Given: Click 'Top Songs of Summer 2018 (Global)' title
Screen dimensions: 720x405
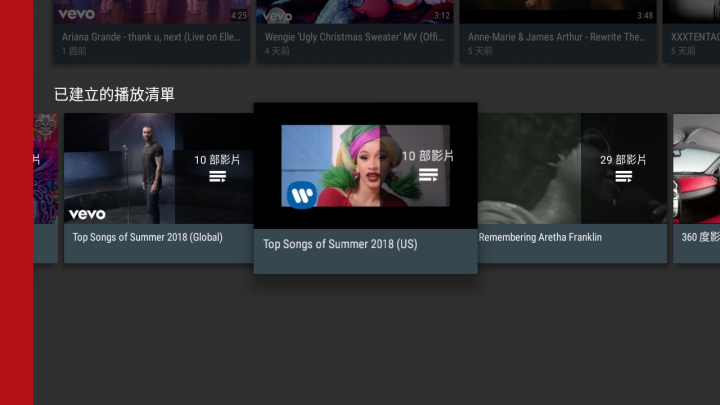Looking at the screenshot, I should click(147, 237).
